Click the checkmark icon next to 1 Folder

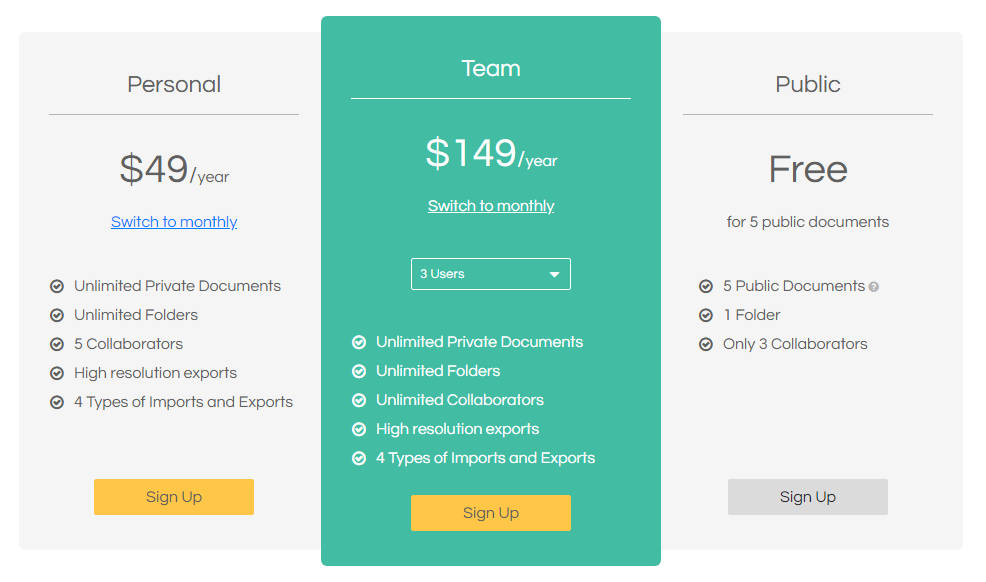point(707,315)
